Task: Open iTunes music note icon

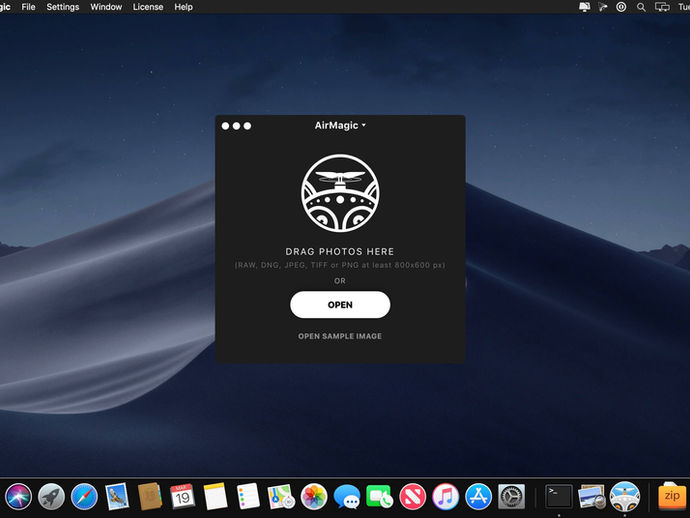Action: pyautogui.click(x=445, y=496)
